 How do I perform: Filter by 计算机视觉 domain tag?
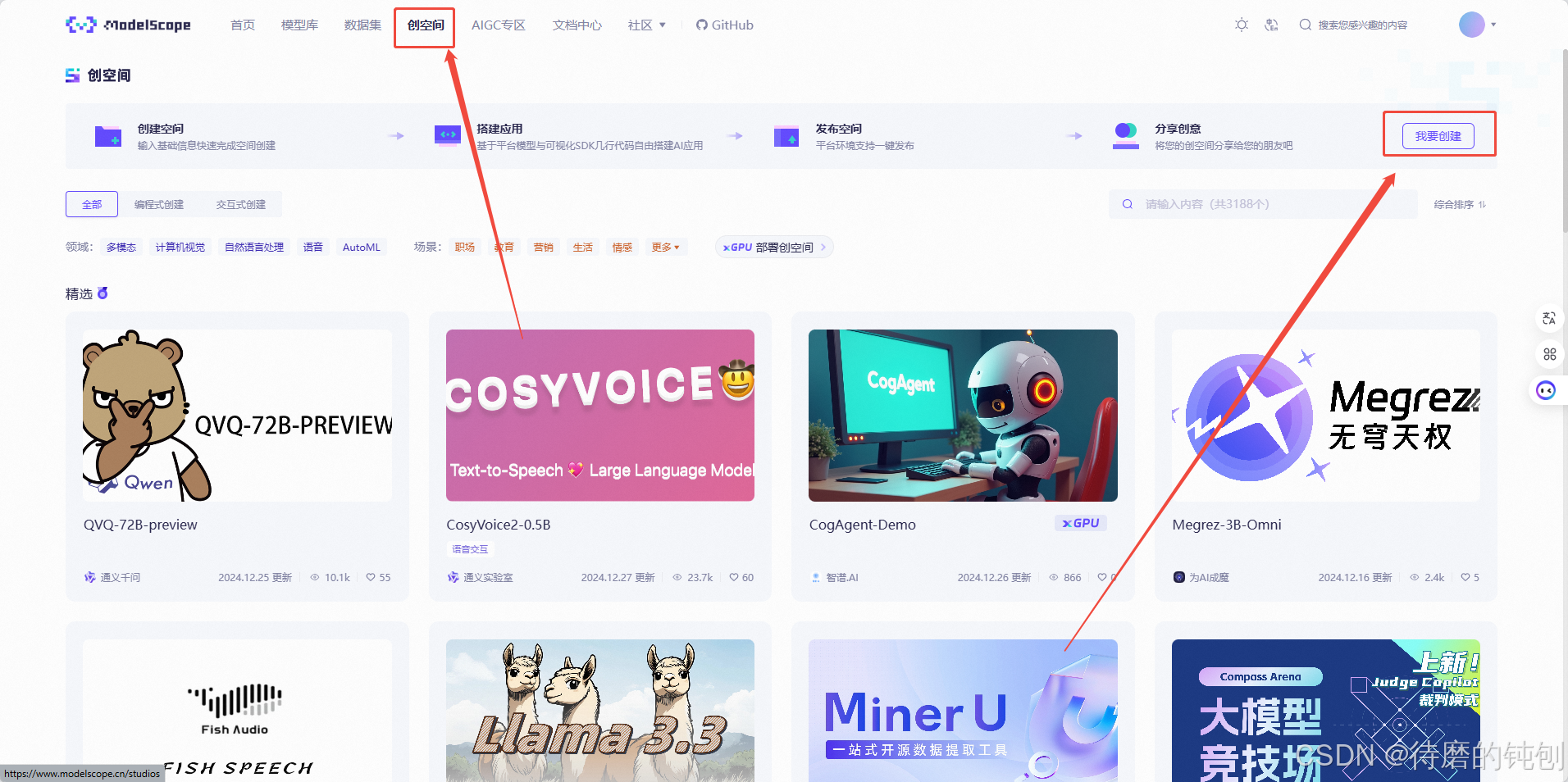coord(180,247)
